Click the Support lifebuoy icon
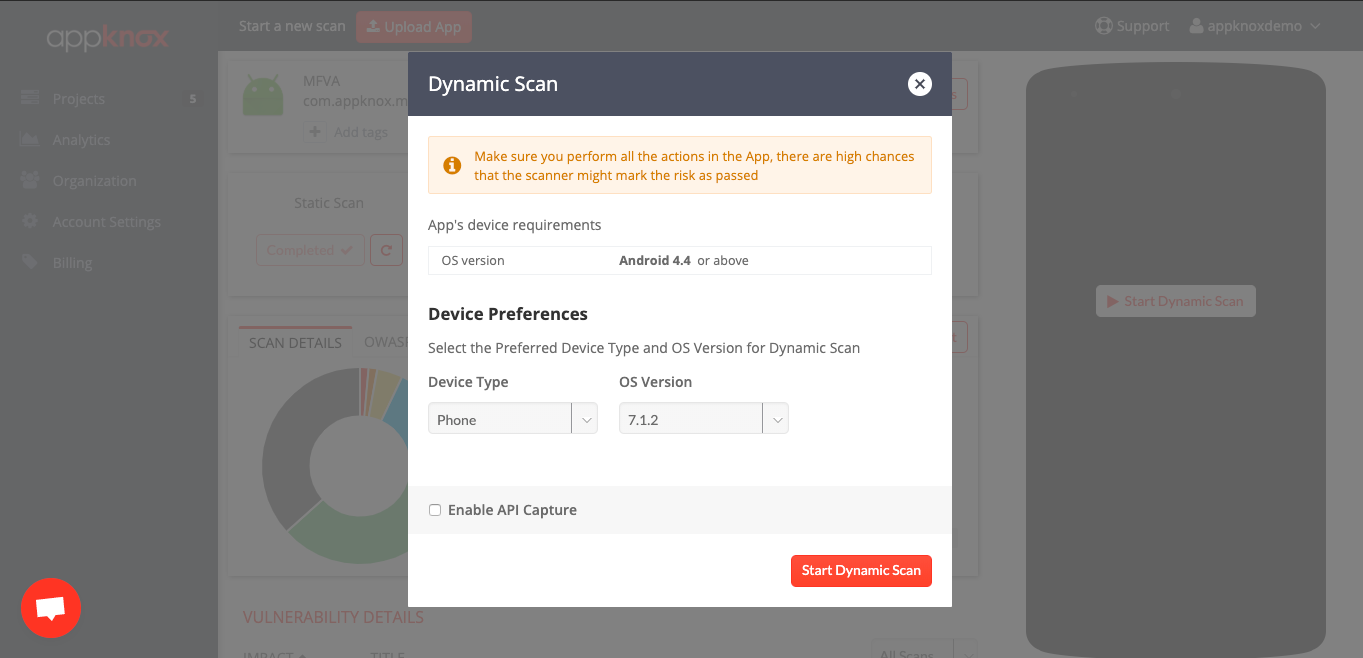The image size is (1363, 658). pos(1104,26)
